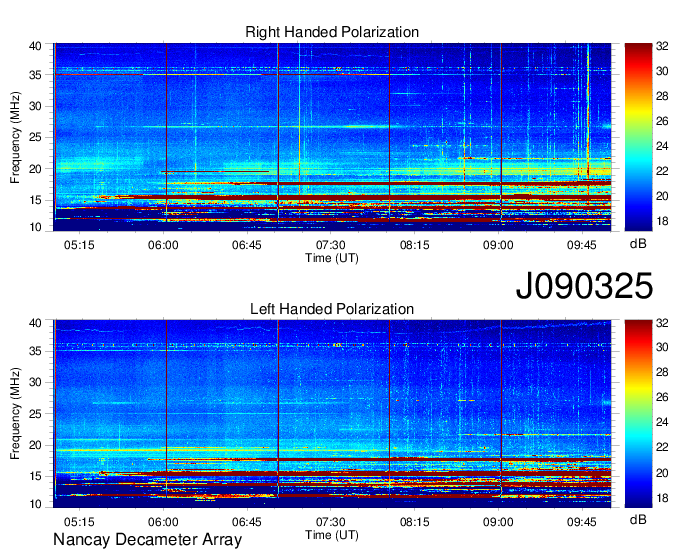
Task: Click 35 MHz tick on Left Handed frequency axis
Action: point(35,351)
